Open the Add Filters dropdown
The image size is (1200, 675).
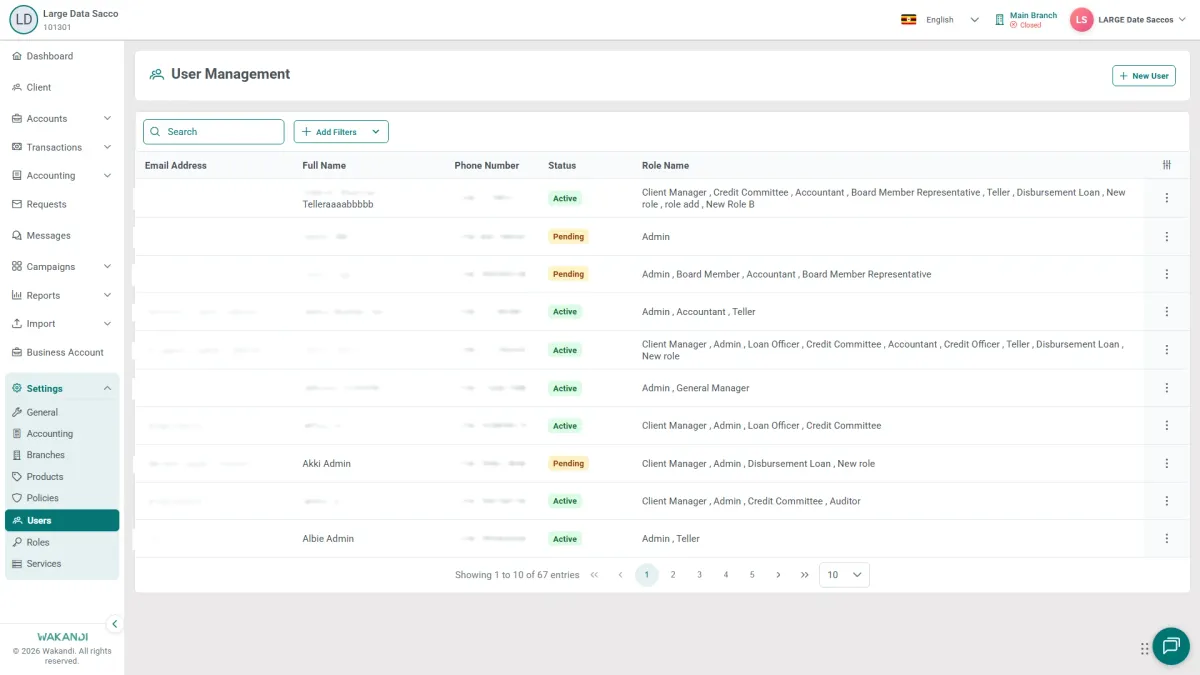pyautogui.click(x=341, y=132)
